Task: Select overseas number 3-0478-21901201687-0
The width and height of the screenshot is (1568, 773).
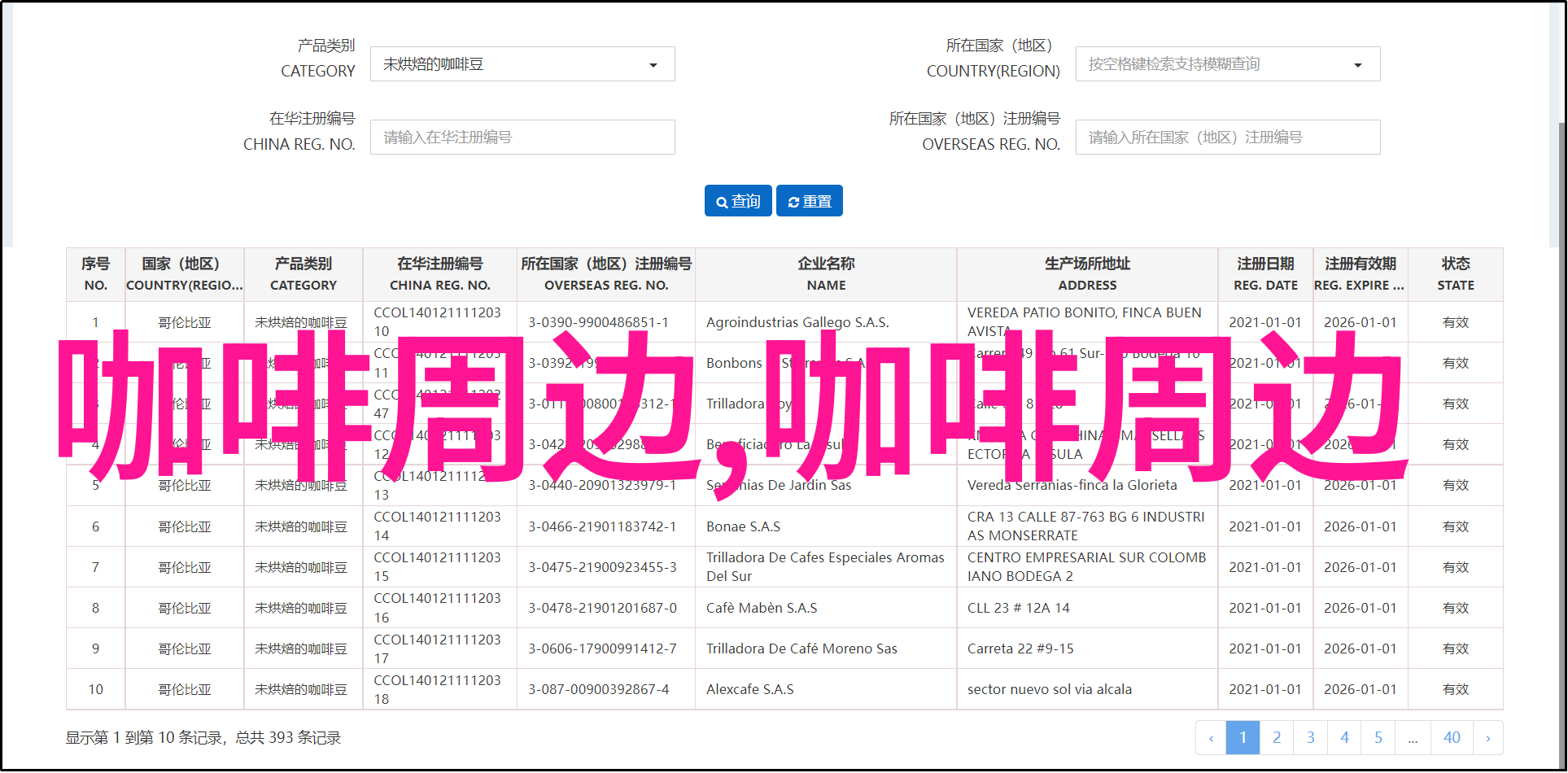Action: [x=602, y=608]
